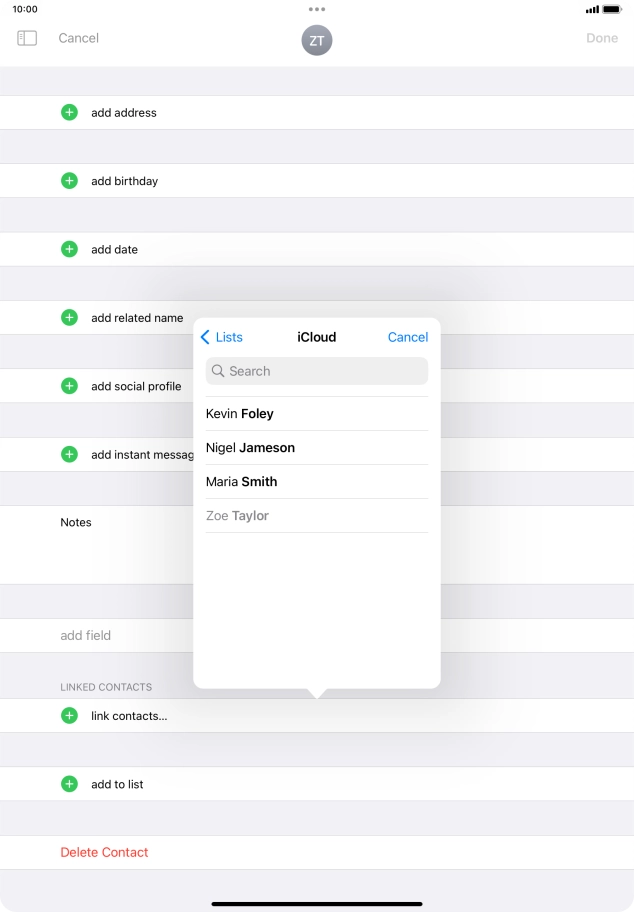
Task: Tap the green plus beside add date
Action: (69, 249)
